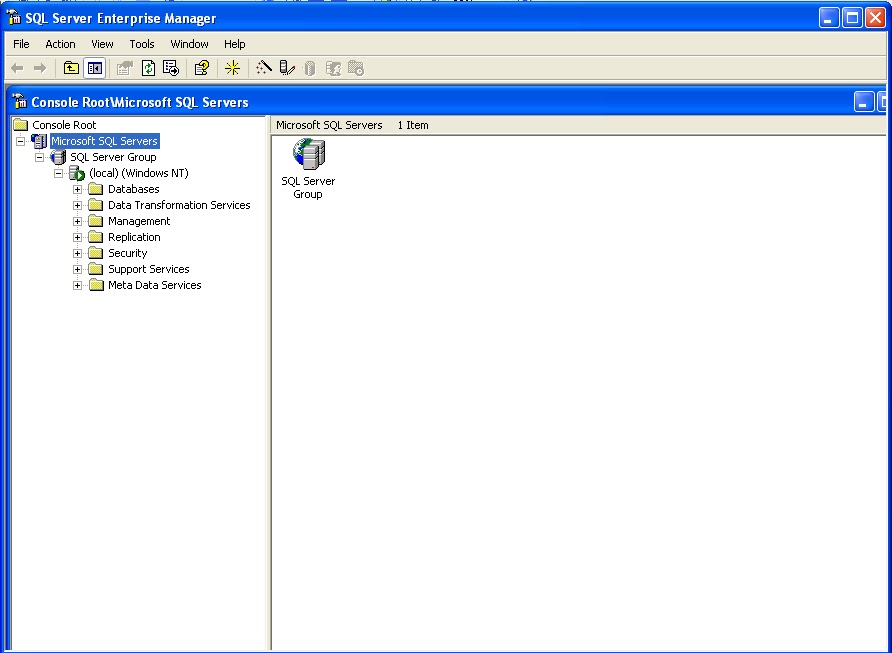
Task: Select the Meta Data Services label
Action: (x=155, y=284)
